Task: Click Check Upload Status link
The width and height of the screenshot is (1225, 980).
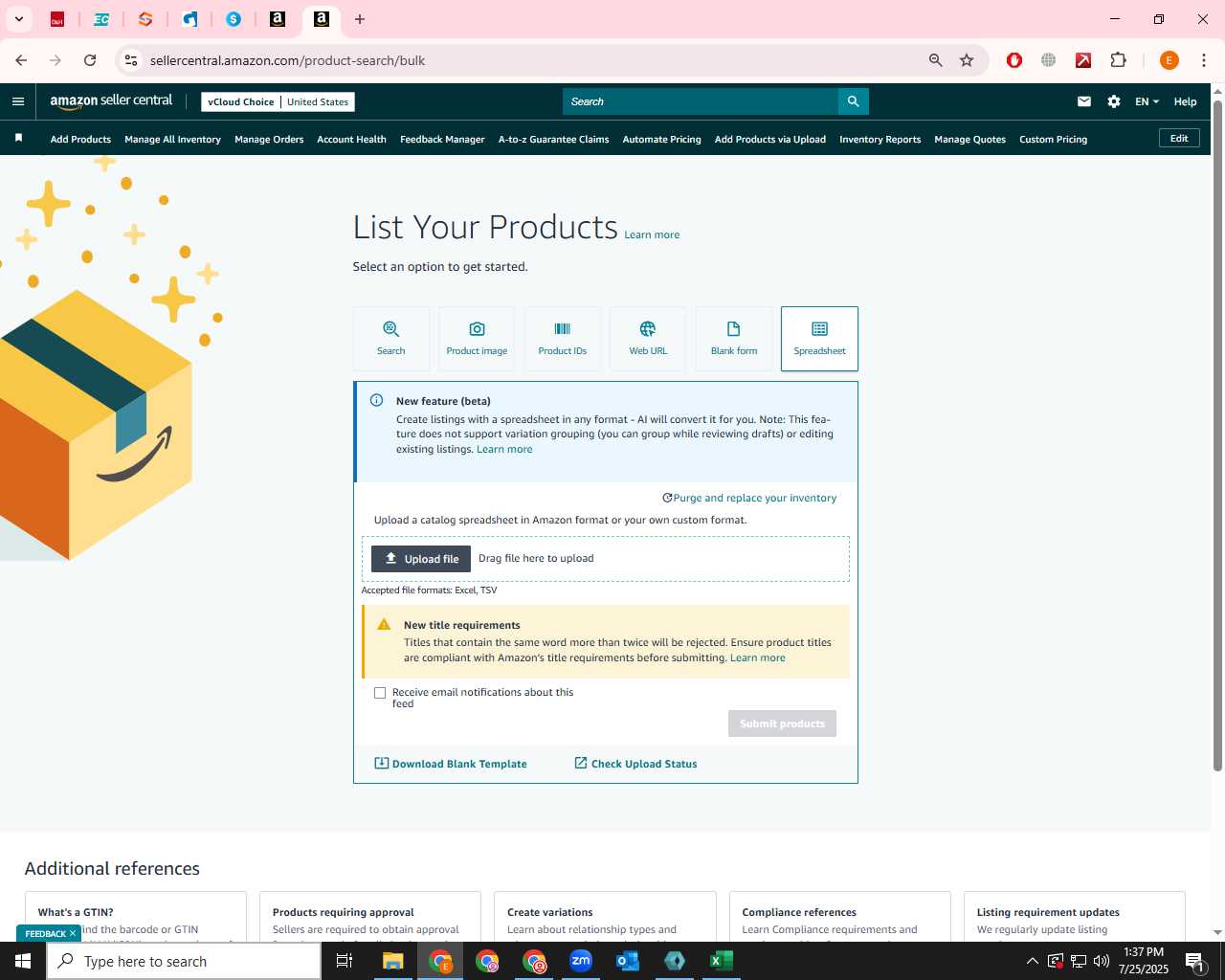Action: coord(635,764)
